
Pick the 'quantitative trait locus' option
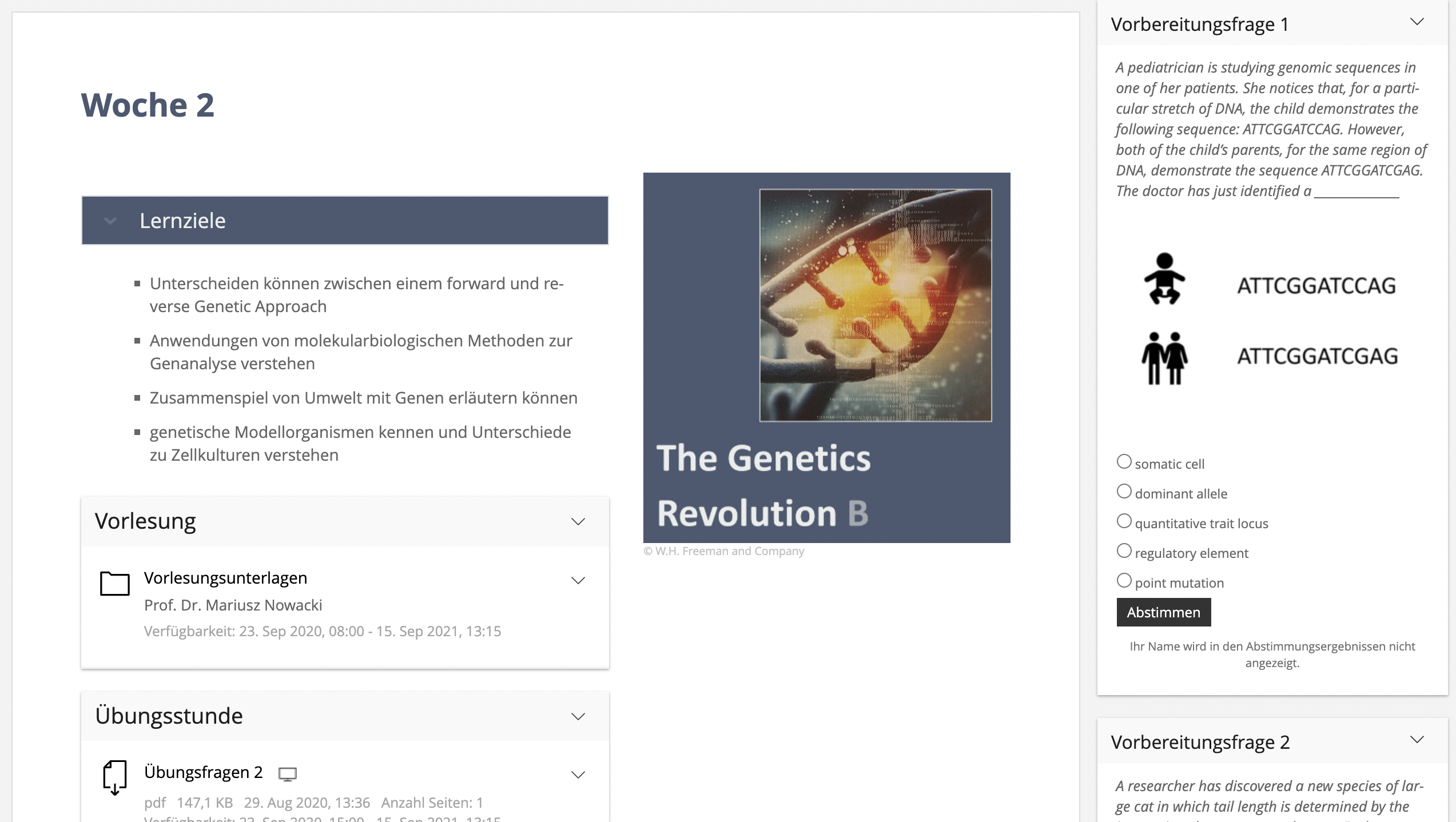click(1124, 521)
